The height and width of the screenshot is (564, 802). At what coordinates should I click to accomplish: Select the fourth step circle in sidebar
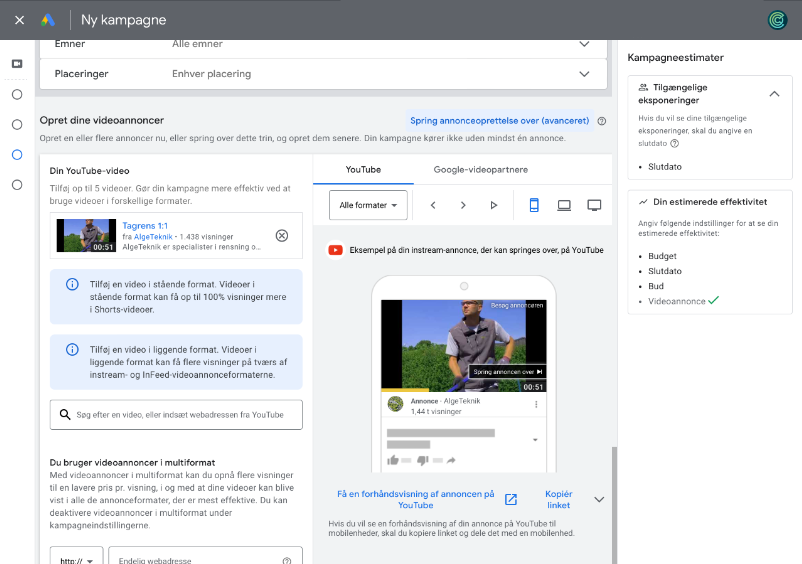[x=17, y=184]
